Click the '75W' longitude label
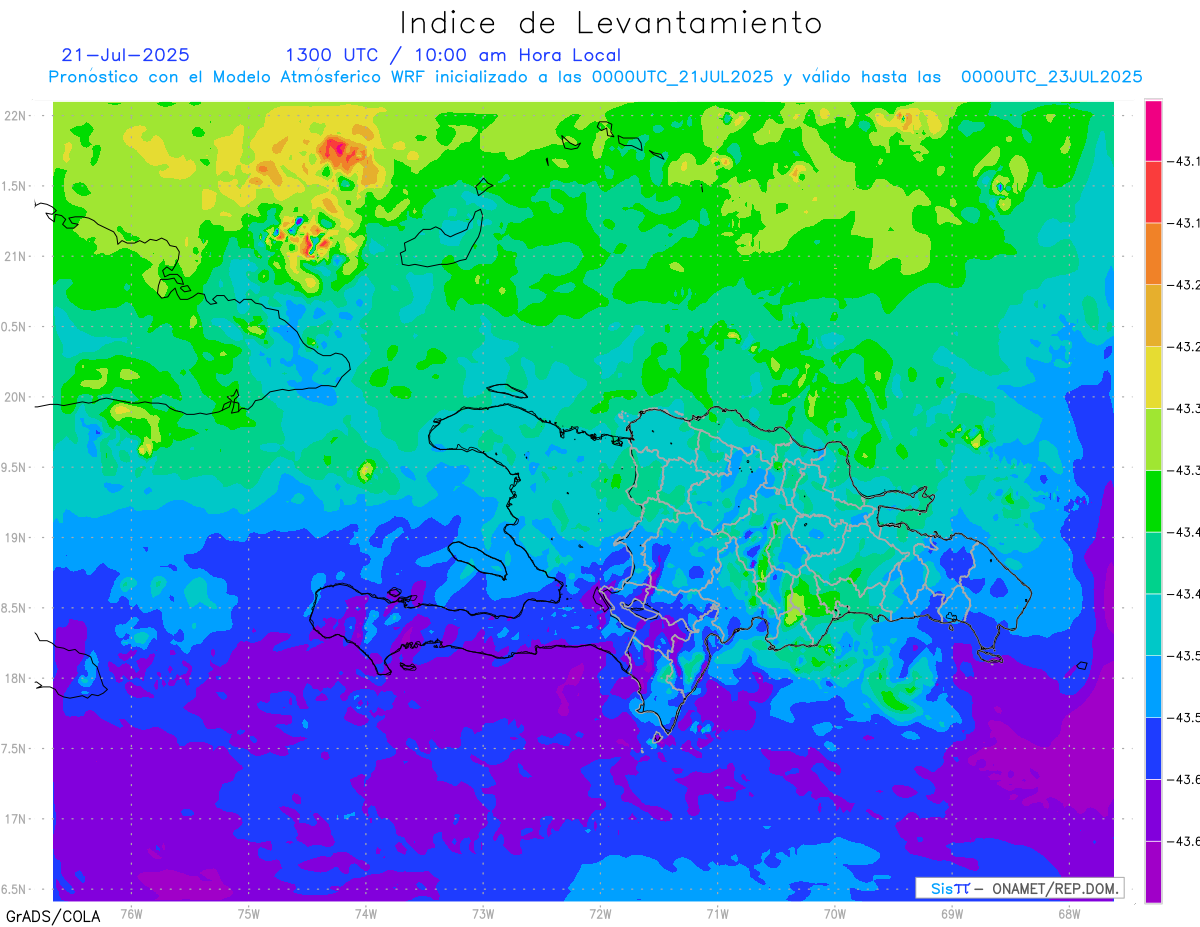 249,913
